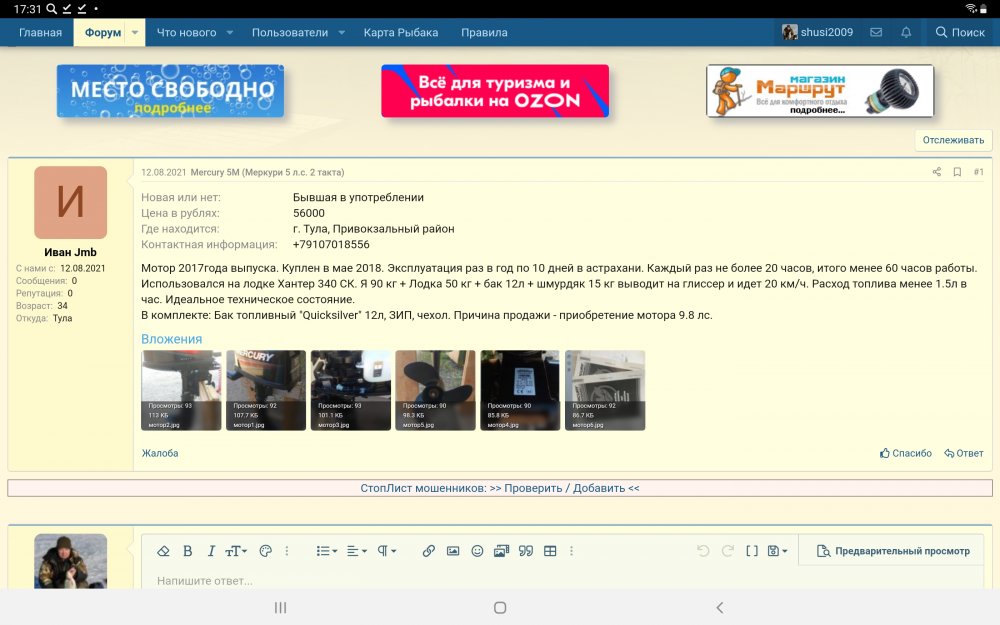
Task: Click the Отслеживать button
Action: click(x=953, y=140)
